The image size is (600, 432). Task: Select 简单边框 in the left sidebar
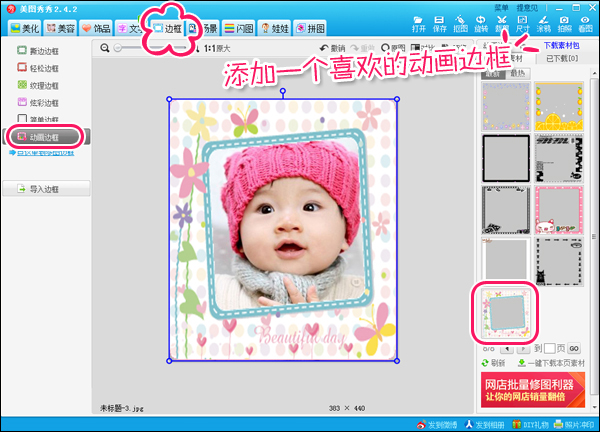(x=38, y=119)
